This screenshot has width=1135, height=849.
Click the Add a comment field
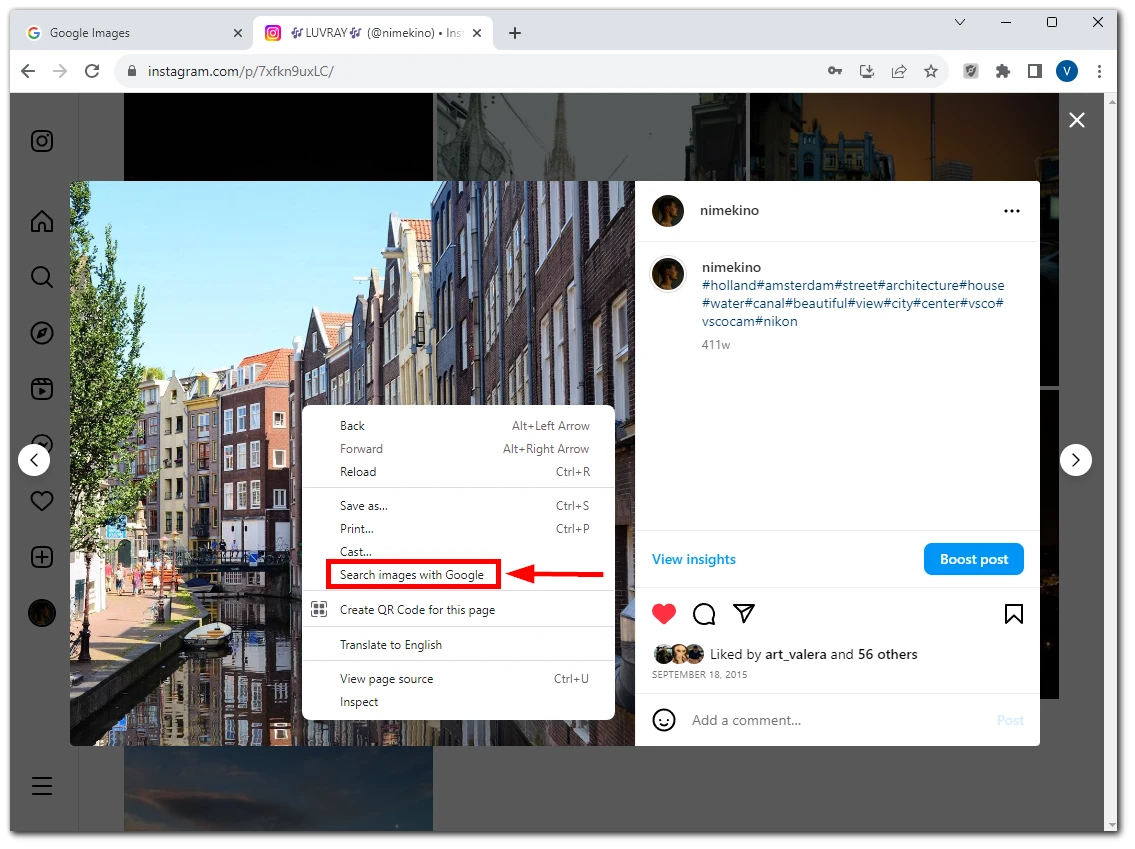(840, 720)
